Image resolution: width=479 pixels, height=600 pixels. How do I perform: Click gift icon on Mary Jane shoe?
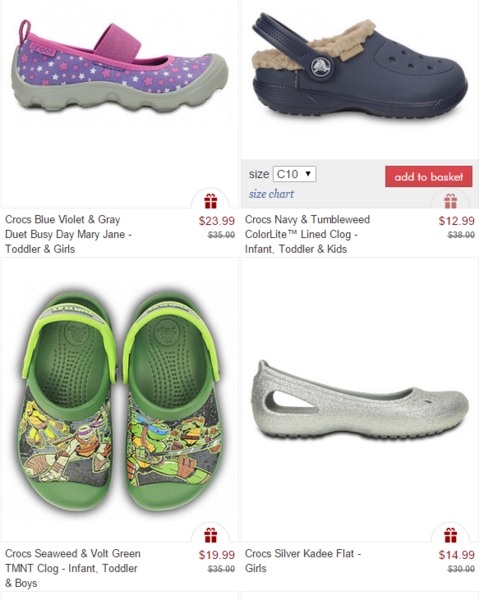(210, 201)
